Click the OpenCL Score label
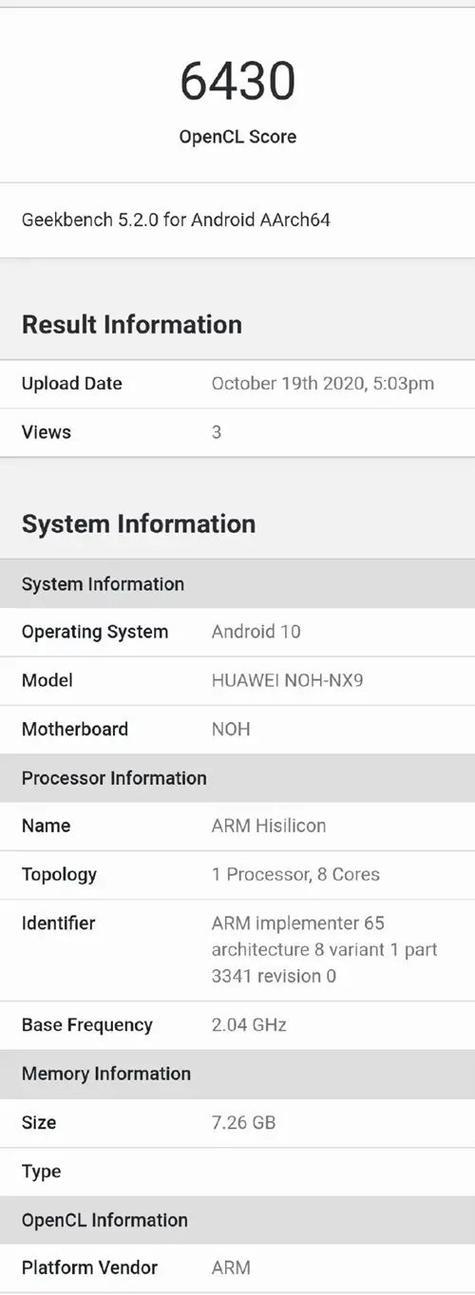 [x=238, y=137]
